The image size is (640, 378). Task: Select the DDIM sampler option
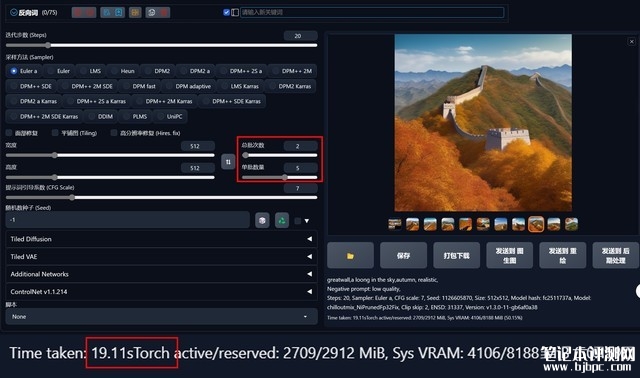point(100,116)
